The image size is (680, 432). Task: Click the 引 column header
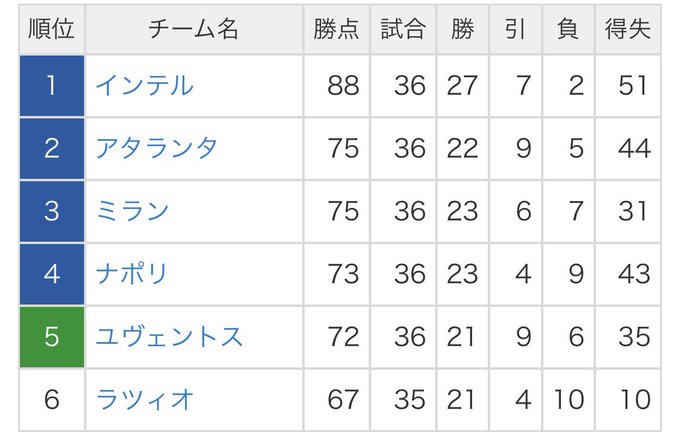515,29
